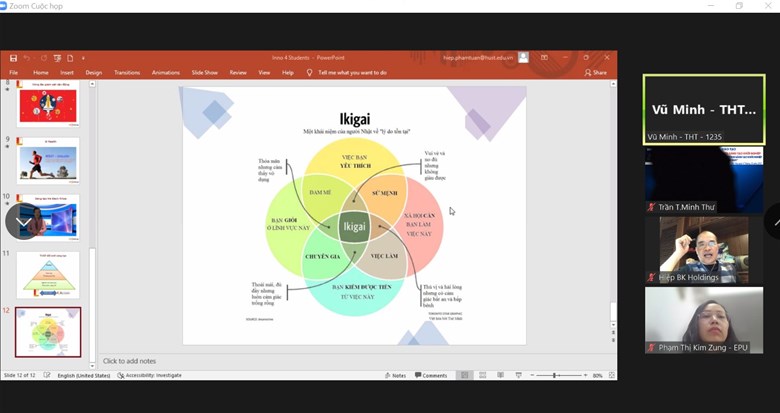Expand the next video participants arrow
The image size is (780, 413).
pos(772,221)
